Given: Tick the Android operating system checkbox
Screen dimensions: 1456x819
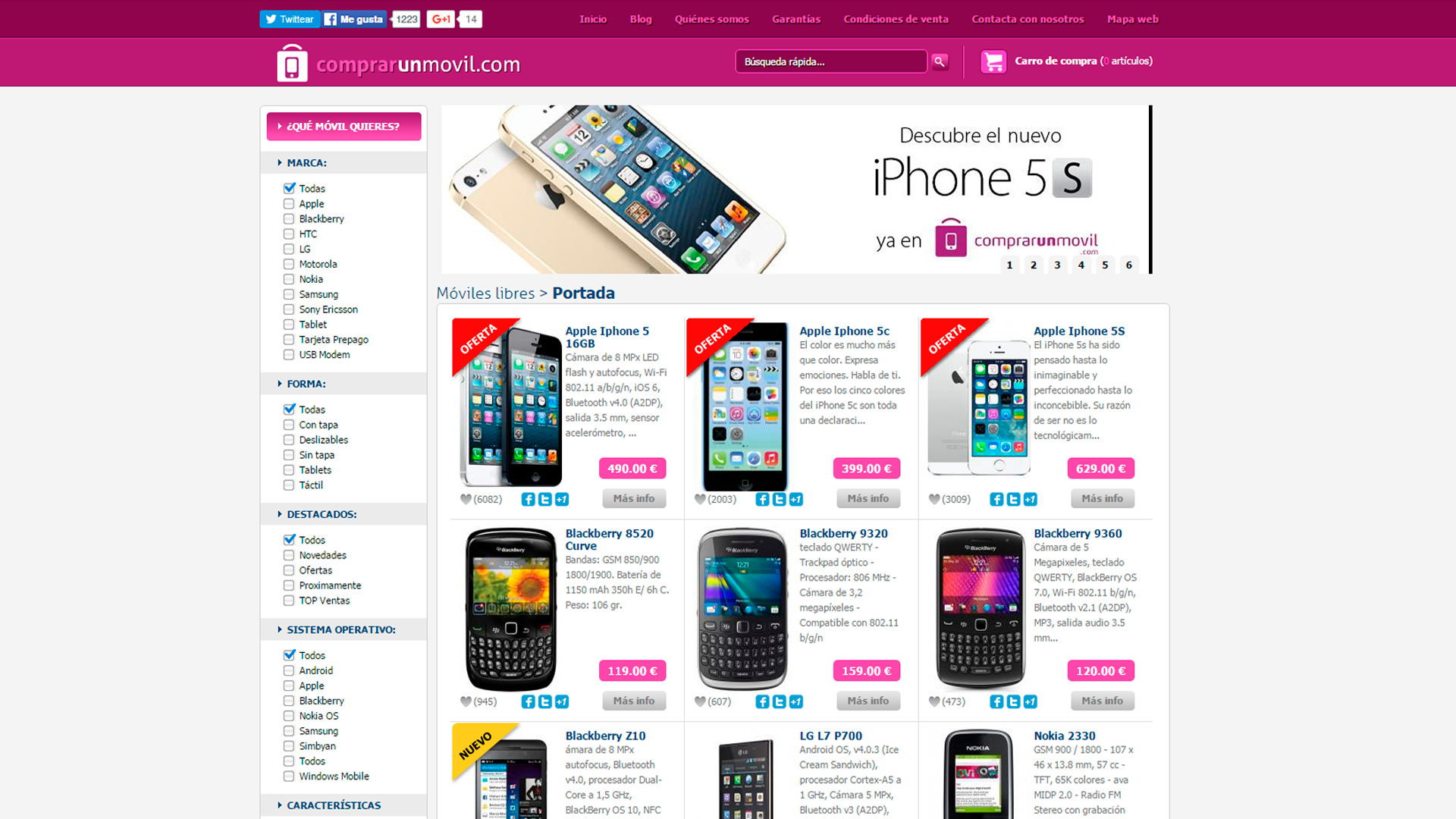Looking at the screenshot, I should pyautogui.click(x=289, y=670).
